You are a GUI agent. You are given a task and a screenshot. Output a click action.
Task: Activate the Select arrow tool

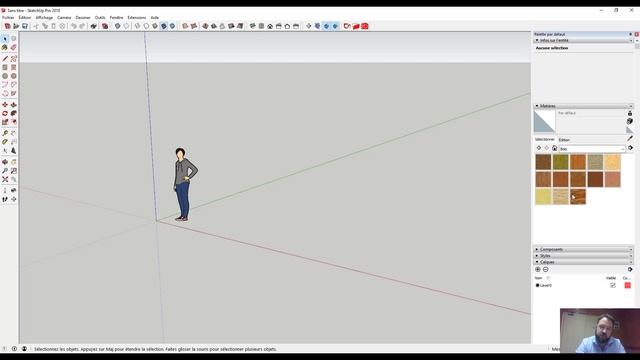point(5,39)
